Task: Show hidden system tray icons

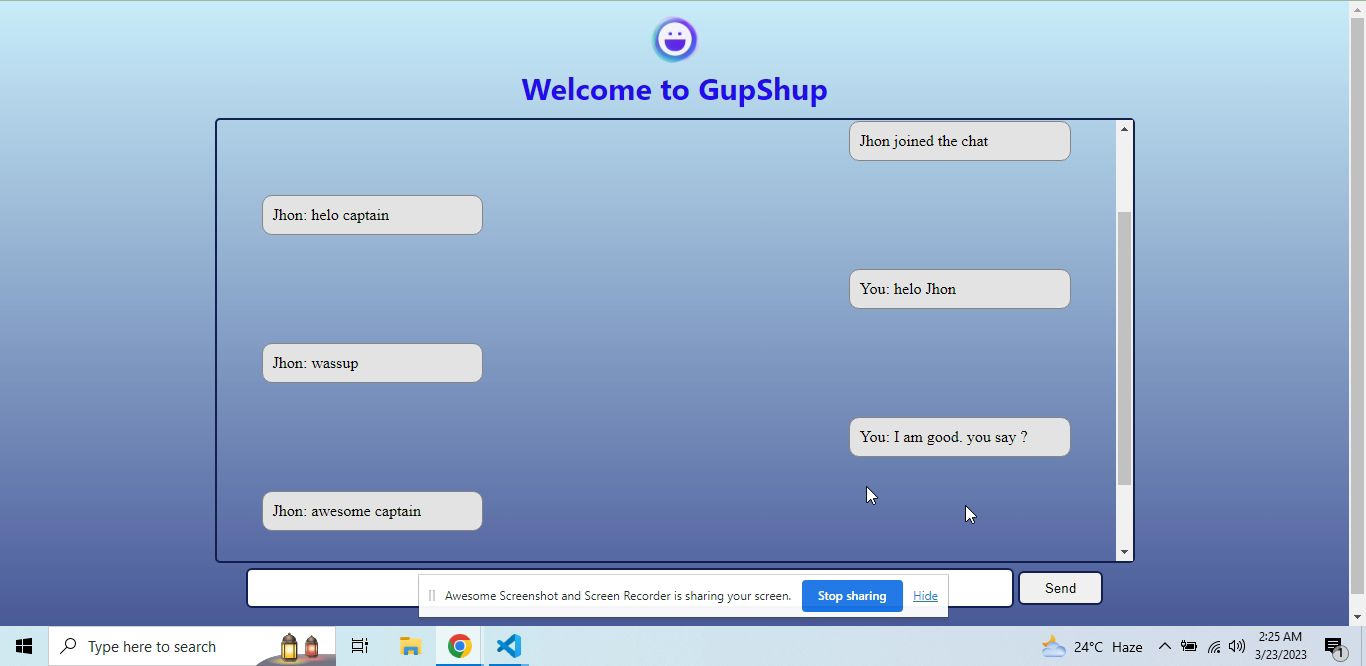Action: pyautogui.click(x=1164, y=647)
